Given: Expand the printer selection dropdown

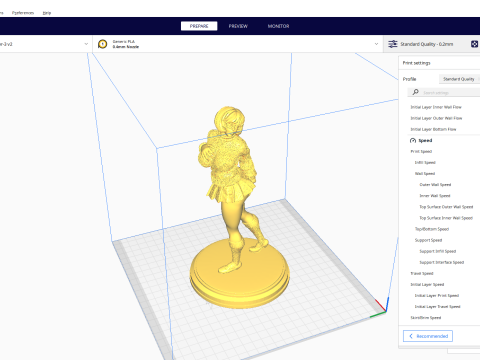Looking at the screenshot, I should (x=86, y=44).
